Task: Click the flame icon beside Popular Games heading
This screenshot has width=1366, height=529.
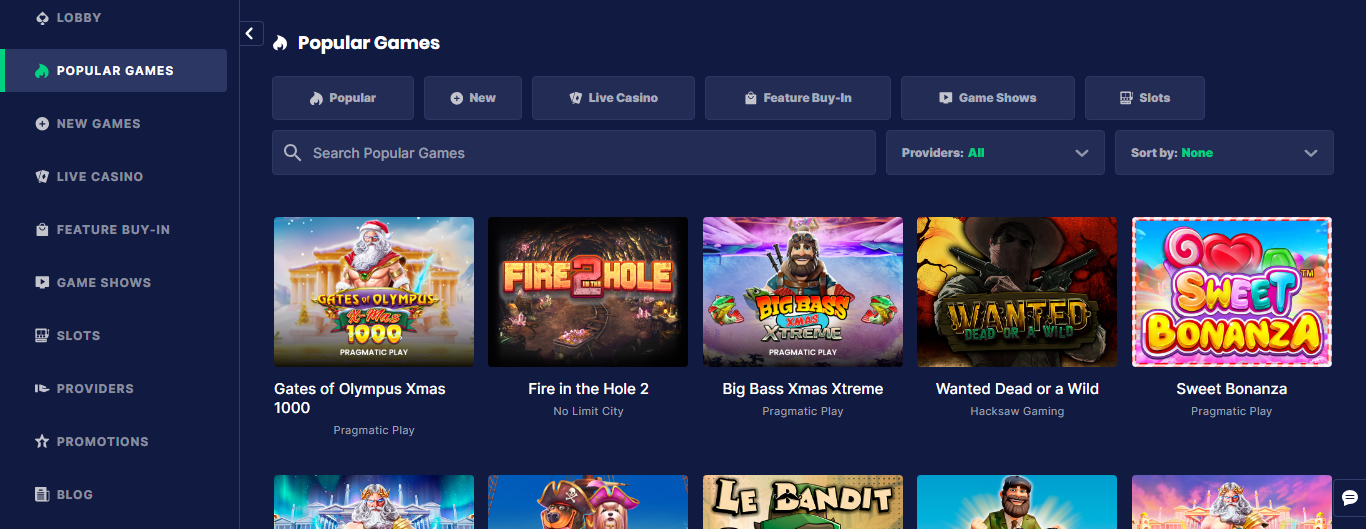Action: [x=280, y=43]
